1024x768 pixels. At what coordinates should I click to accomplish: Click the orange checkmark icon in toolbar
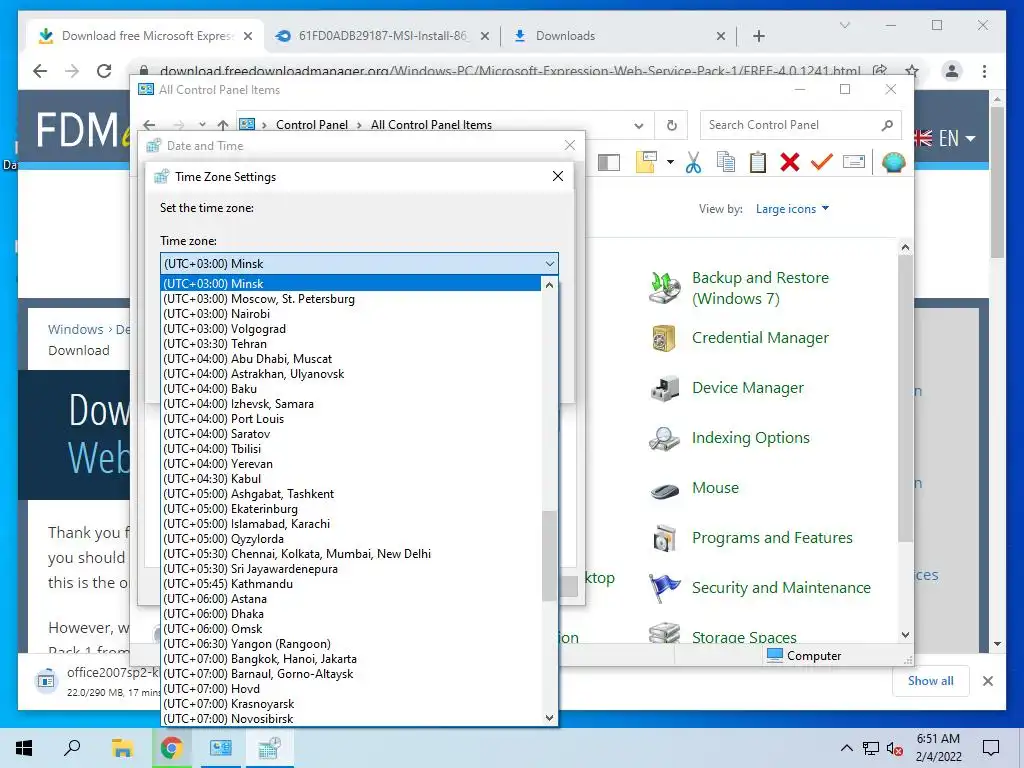[x=822, y=162]
